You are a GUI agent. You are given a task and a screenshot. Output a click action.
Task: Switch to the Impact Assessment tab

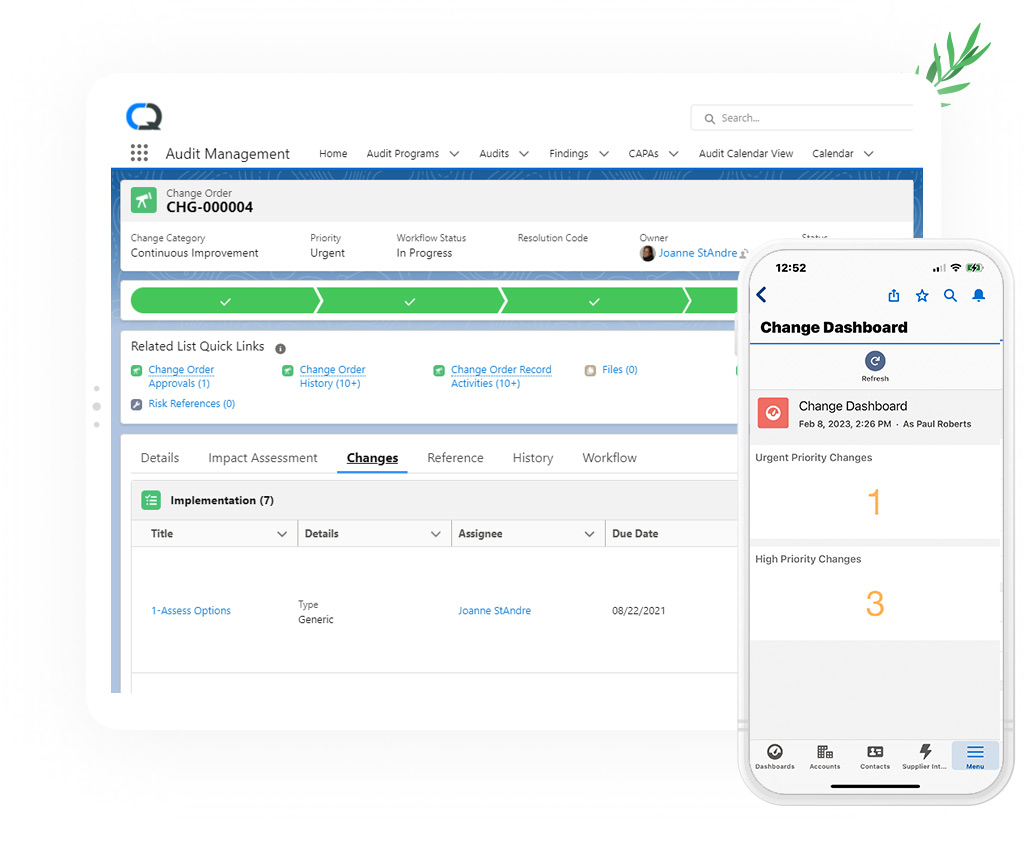(x=262, y=458)
